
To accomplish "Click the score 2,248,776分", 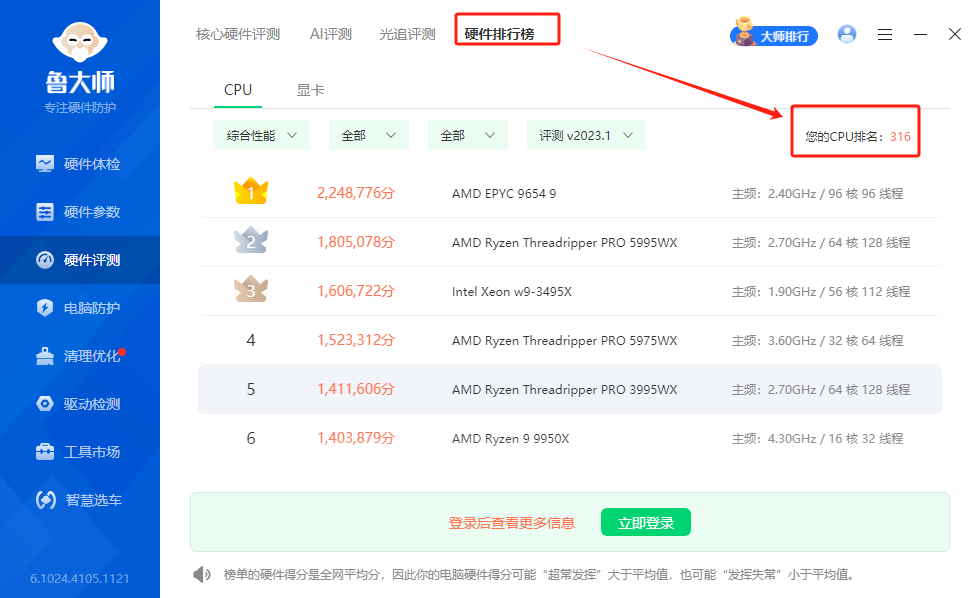I will 356,193.
